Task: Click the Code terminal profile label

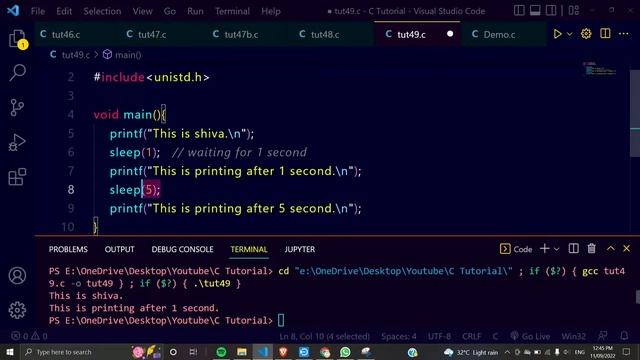Action: coord(516,249)
